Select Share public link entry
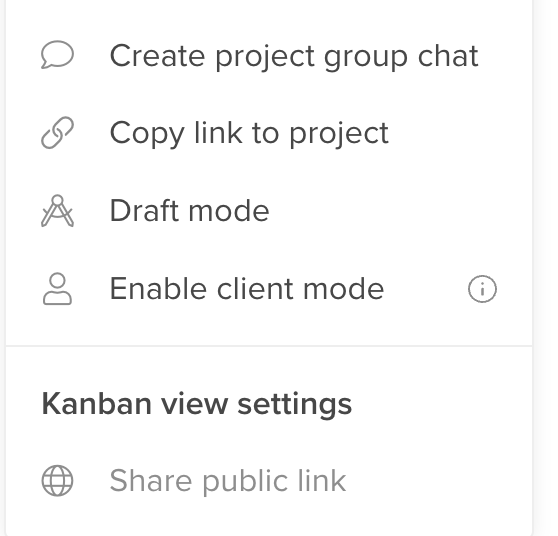Screen dimensions: 558x536 (x=269, y=480)
